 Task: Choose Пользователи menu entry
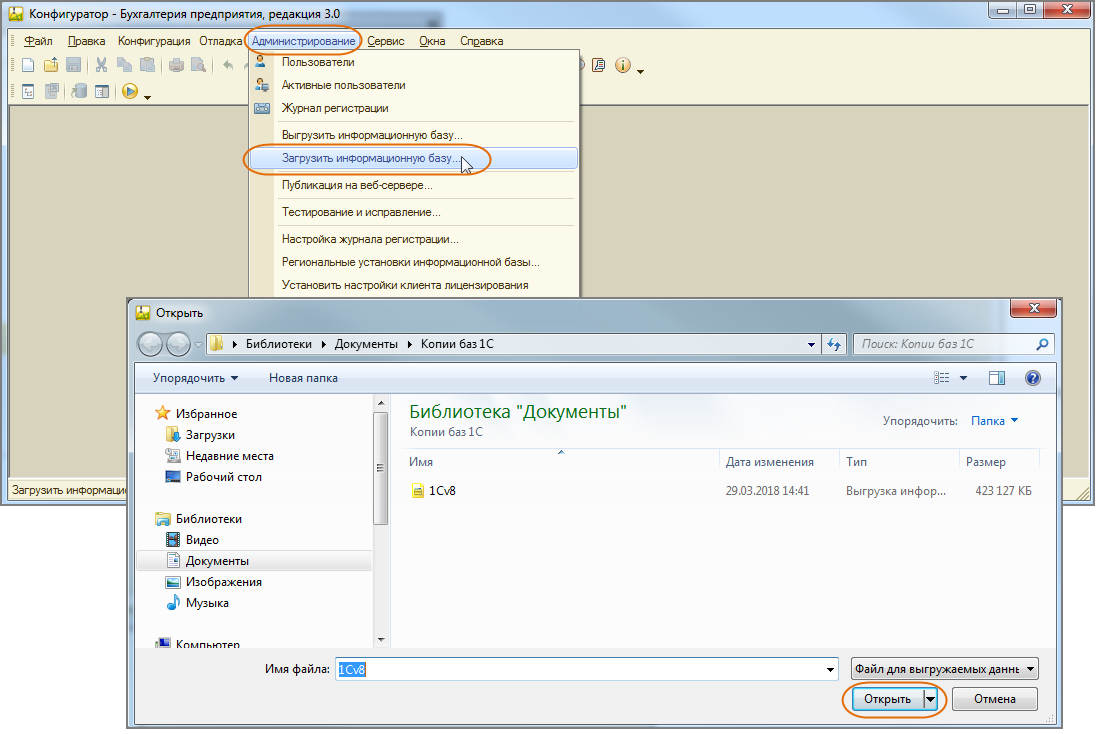click(414, 62)
